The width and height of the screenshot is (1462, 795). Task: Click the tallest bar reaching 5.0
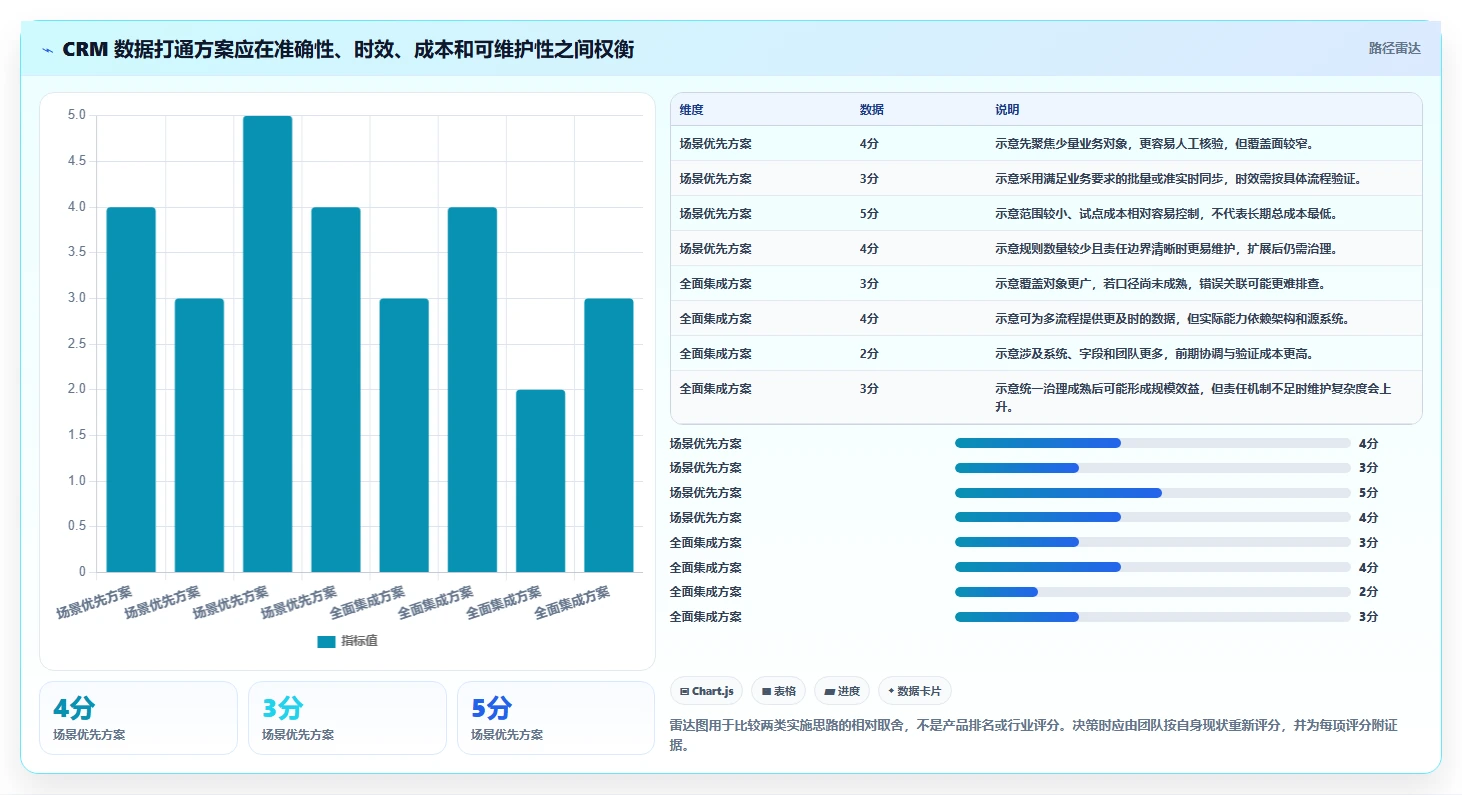point(267,344)
